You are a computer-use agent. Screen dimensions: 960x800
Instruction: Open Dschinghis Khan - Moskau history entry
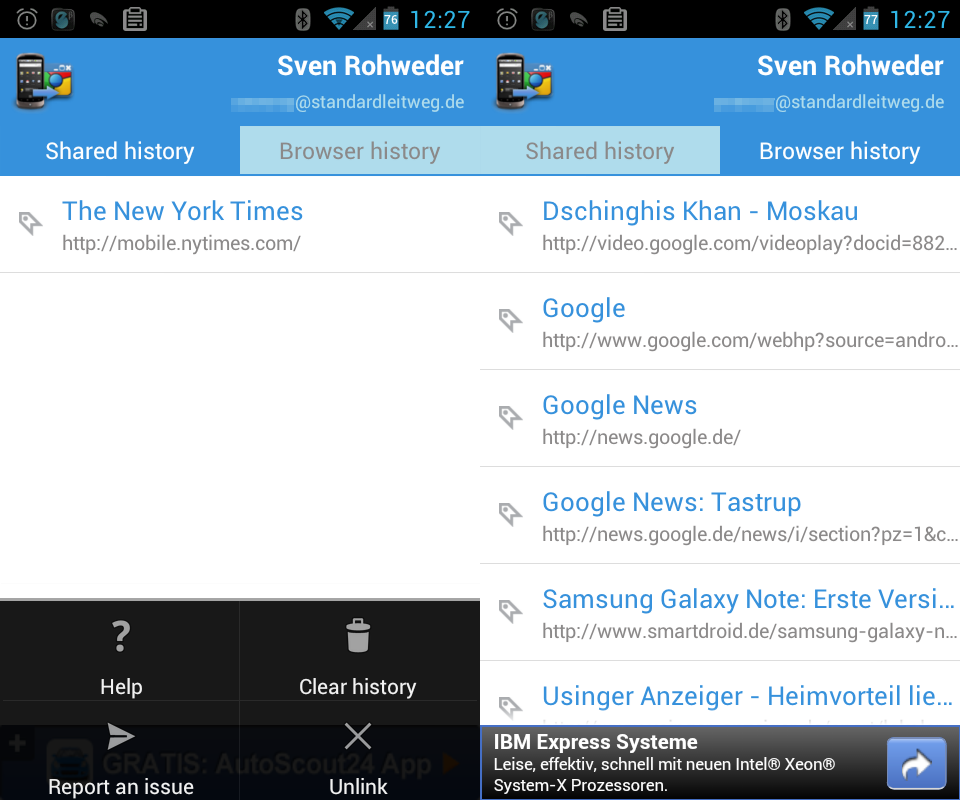pyautogui.click(x=720, y=225)
